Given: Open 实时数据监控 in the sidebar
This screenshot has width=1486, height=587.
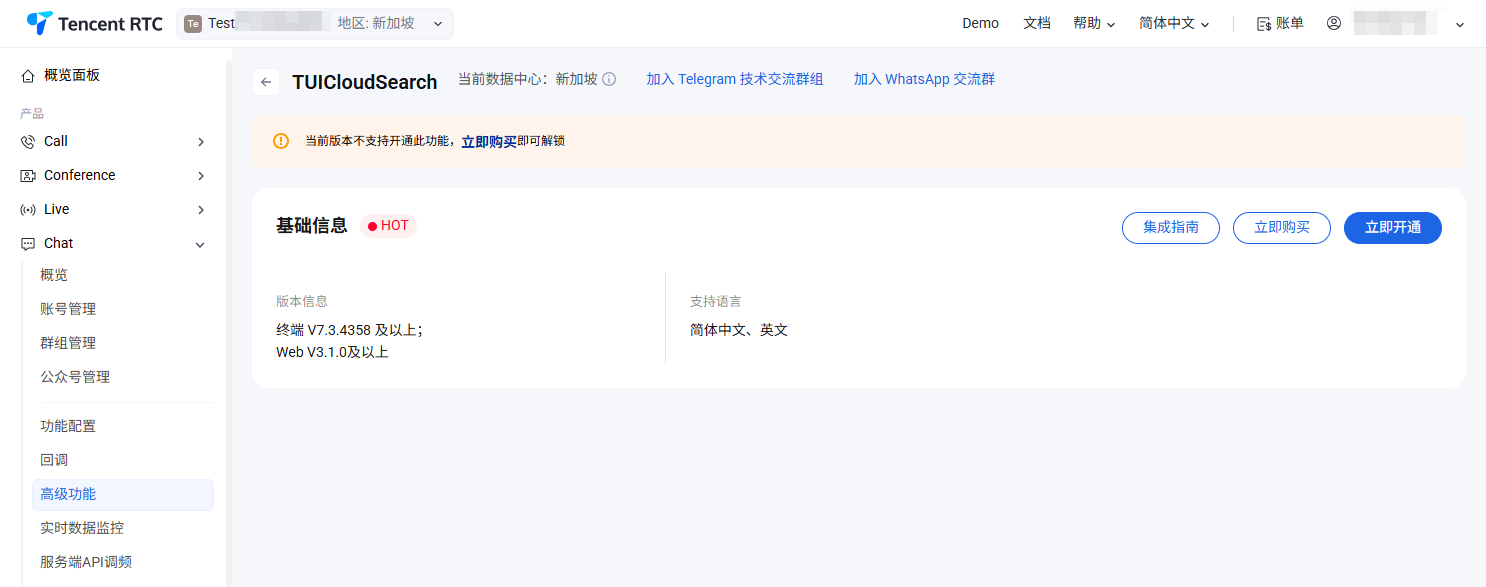Looking at the screenshot, I should click(x=82, y=528).
